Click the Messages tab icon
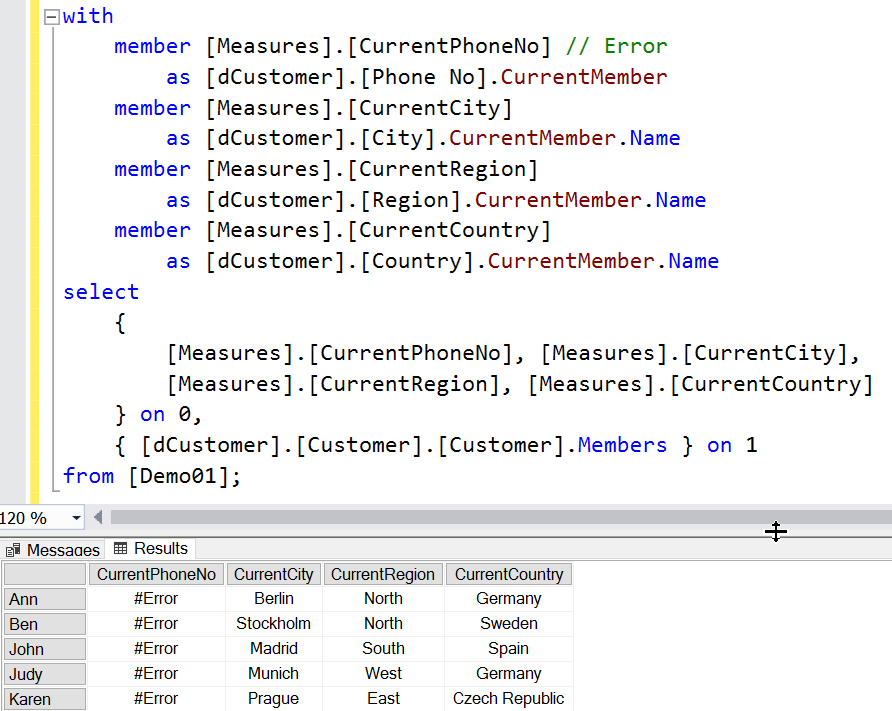Image resolution: width=892 pixels, height=711 pixels. pyautogui.click(x=13, y=550)
